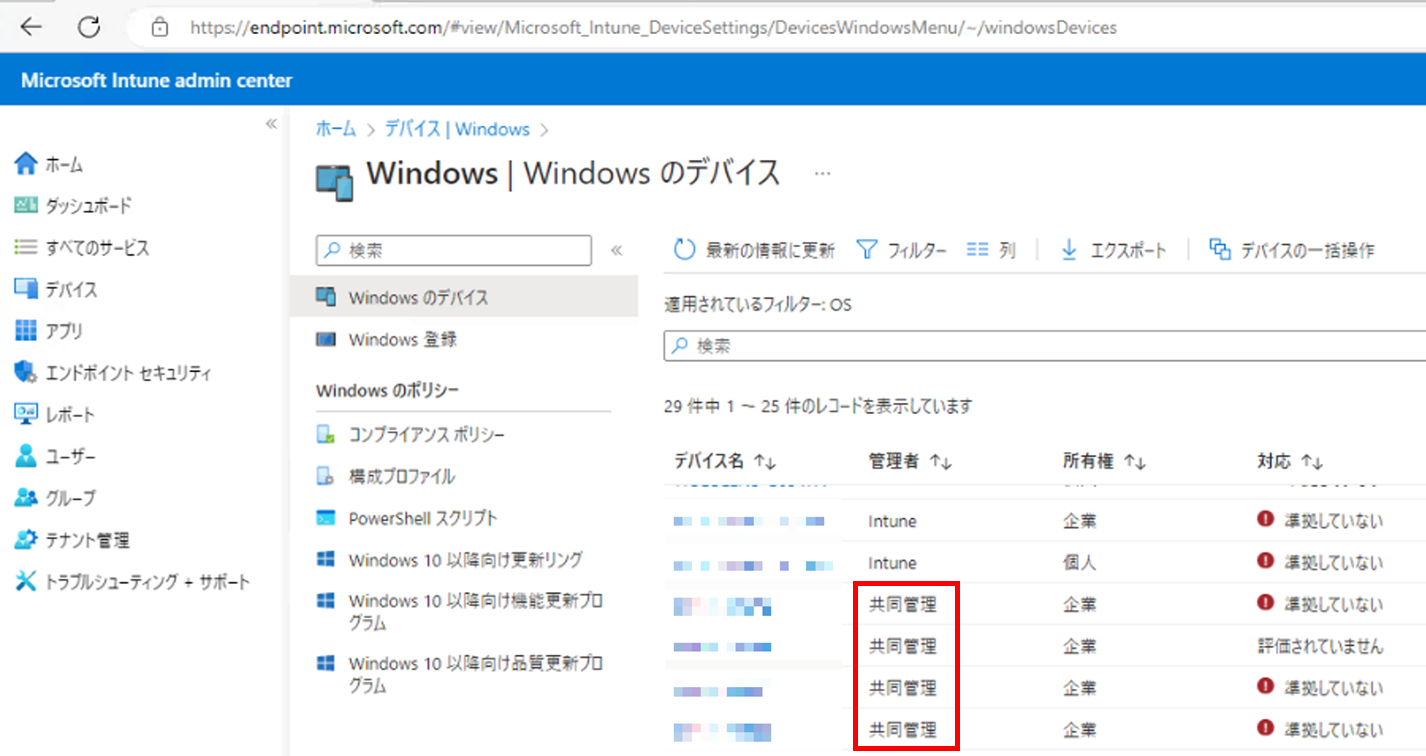Open Windows 10 以降向け更新リング
Image resolution: width=1426 pixels, height=756 pixels.
point(464,560)
